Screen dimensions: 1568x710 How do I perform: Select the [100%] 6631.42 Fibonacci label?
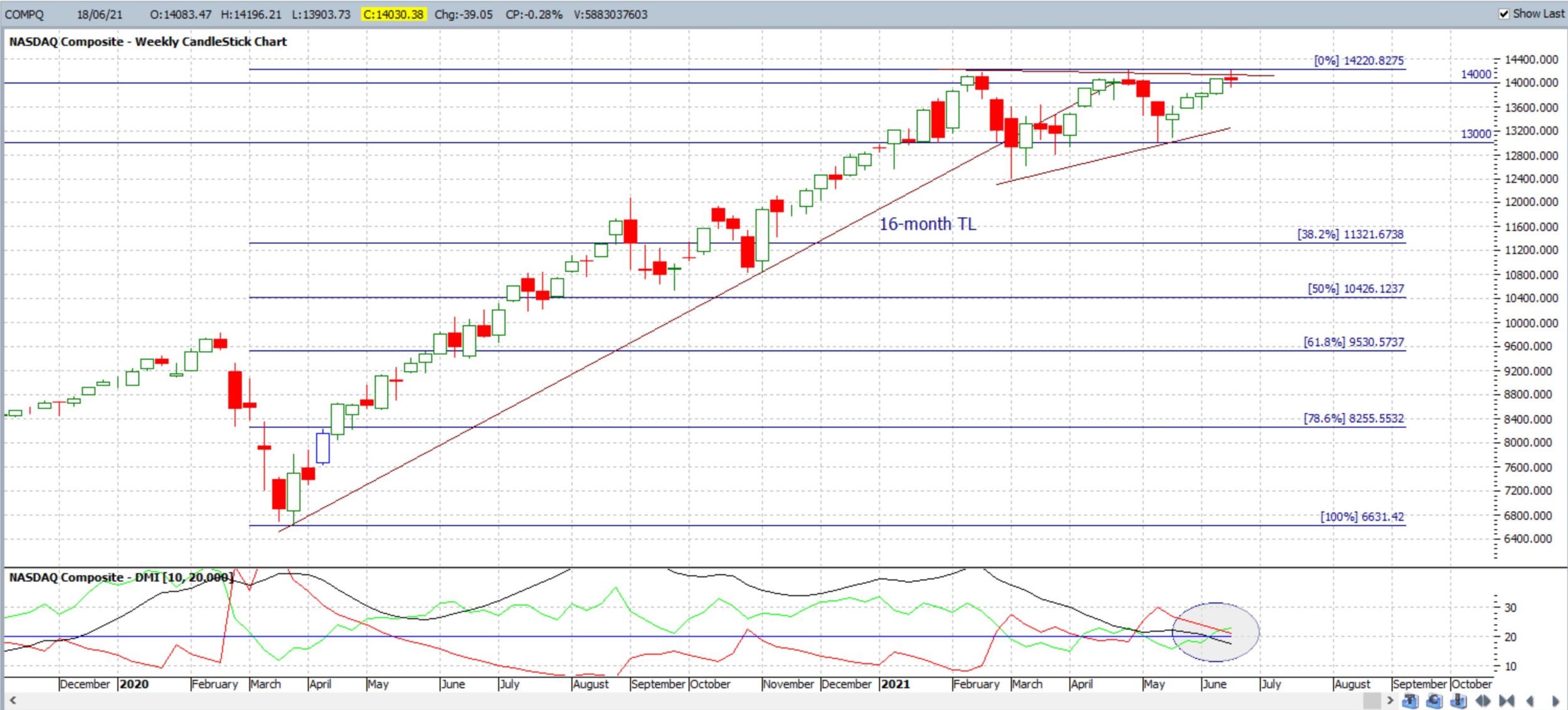point(1362,517)
